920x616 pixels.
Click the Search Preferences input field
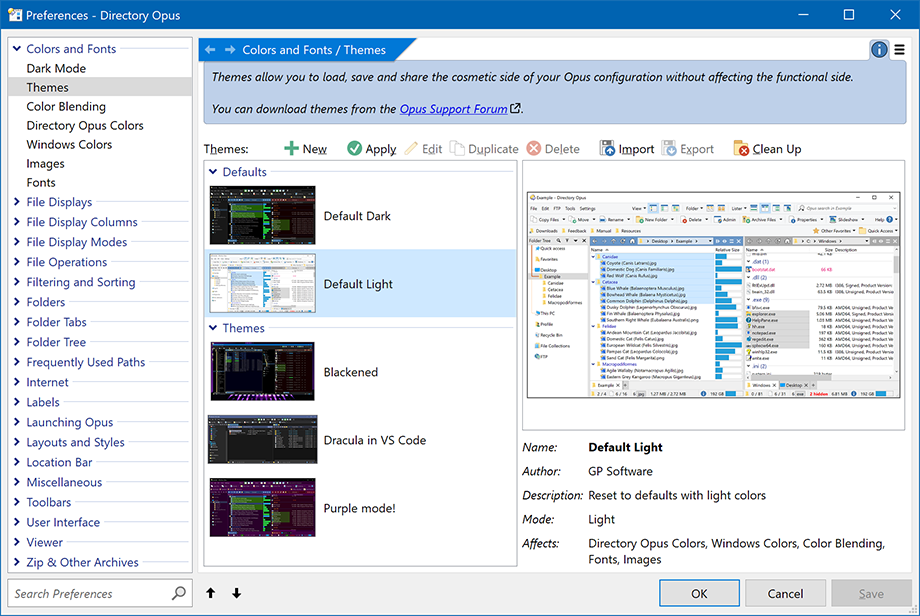pos(100,593)
